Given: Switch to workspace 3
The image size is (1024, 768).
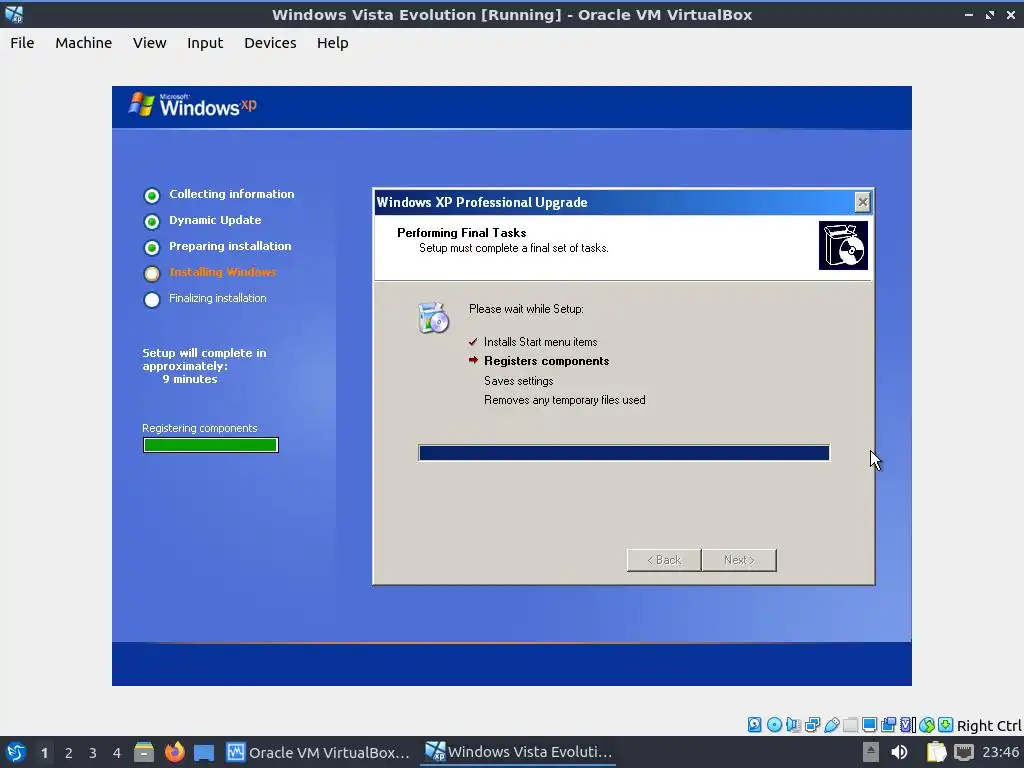Looking at the screenshot, I should click(x=93, y=753).
